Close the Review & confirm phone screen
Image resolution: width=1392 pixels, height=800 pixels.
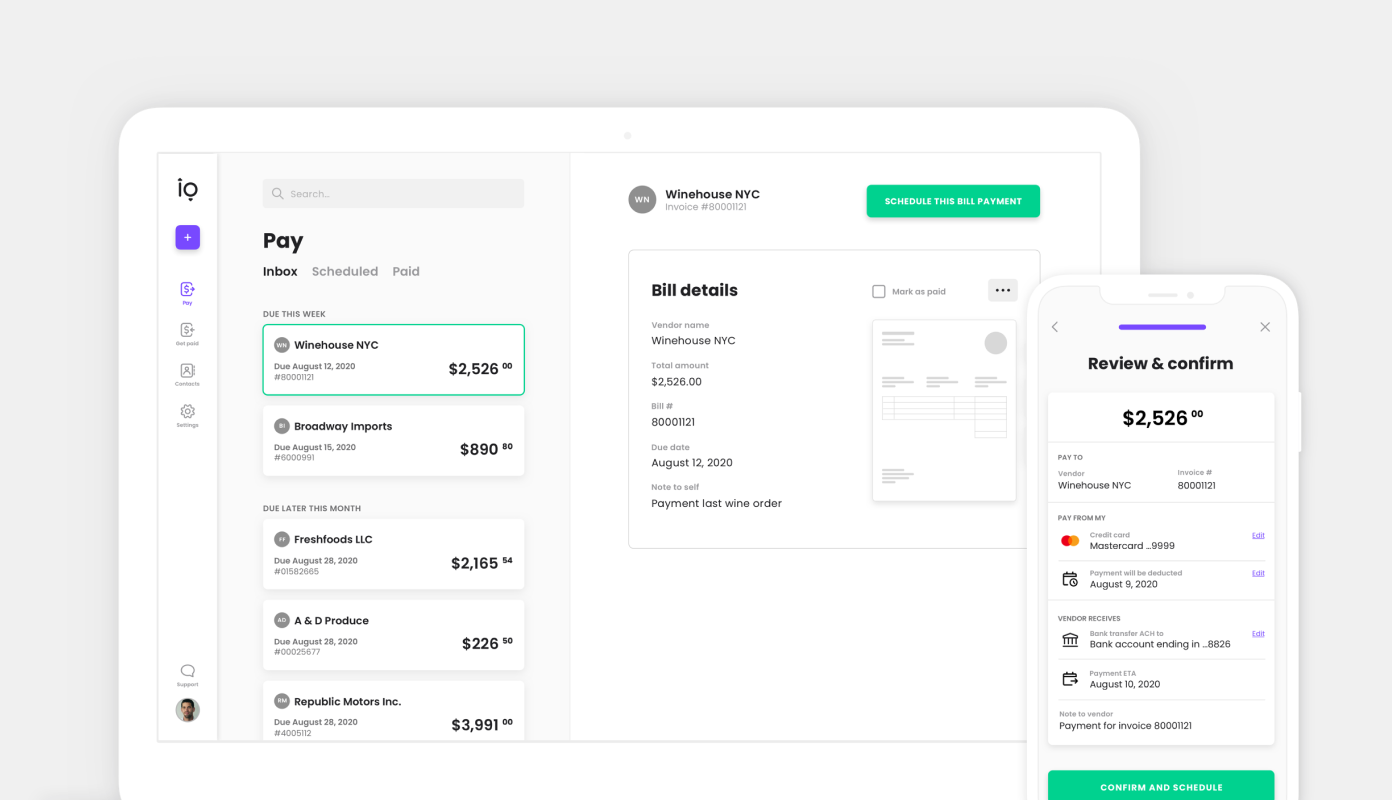[1265, 327]
